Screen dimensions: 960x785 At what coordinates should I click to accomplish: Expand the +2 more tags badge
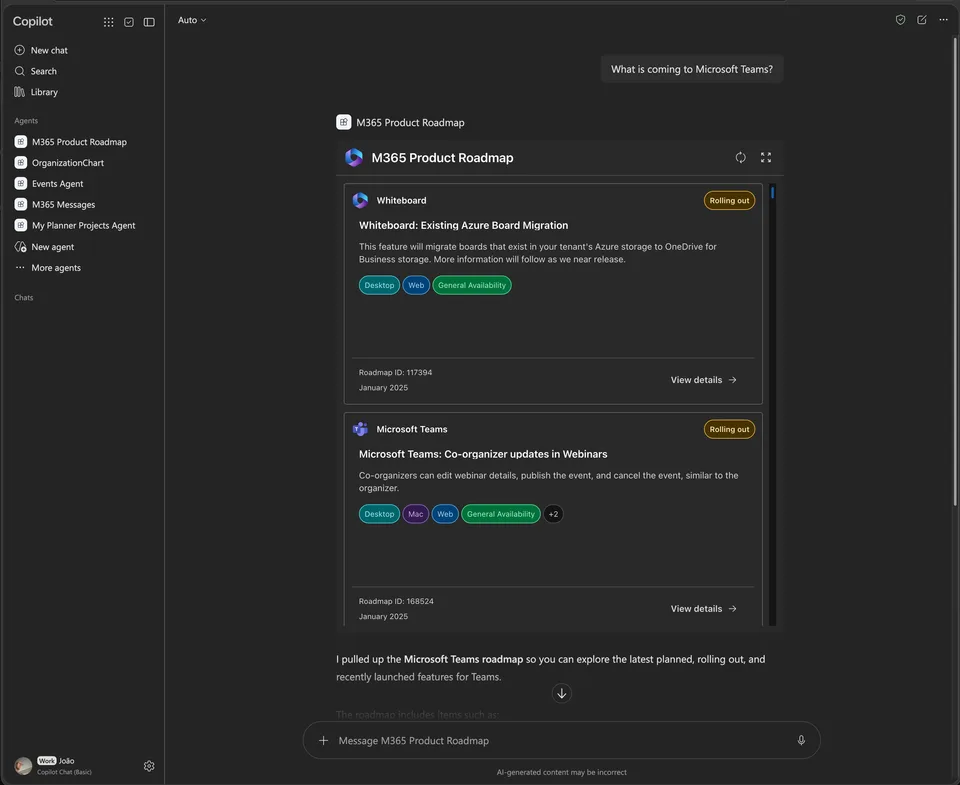pos(553,514)
